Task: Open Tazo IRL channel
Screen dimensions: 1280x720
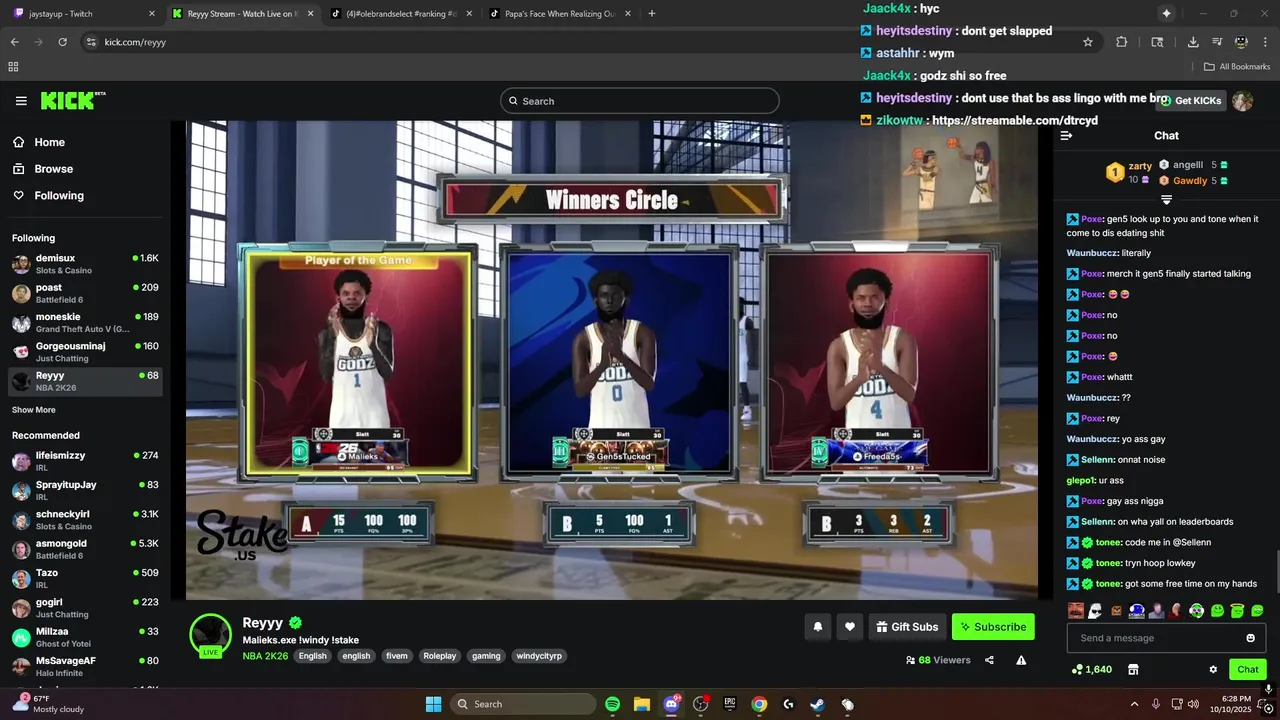Action: pyautogui.click(x=85, y=578)
